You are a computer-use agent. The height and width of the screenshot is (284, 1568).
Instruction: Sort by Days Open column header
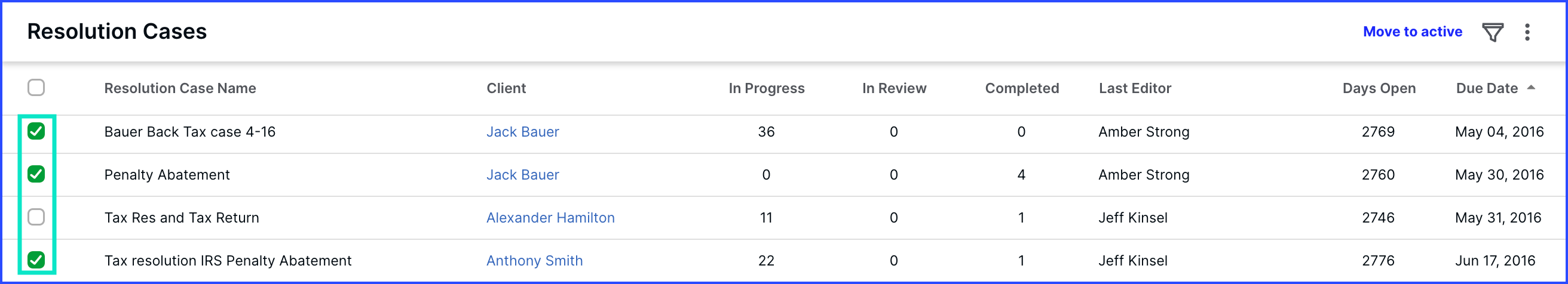(x=1379, y=88)
